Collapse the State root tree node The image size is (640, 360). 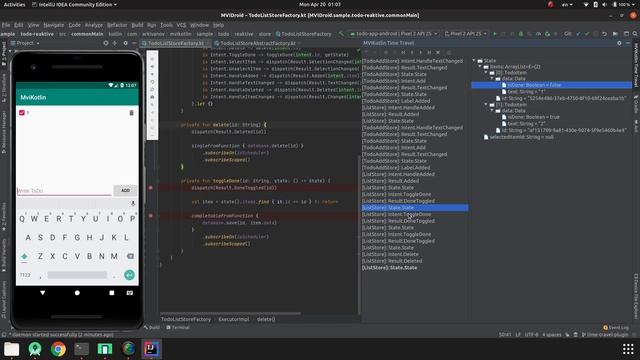474,60
